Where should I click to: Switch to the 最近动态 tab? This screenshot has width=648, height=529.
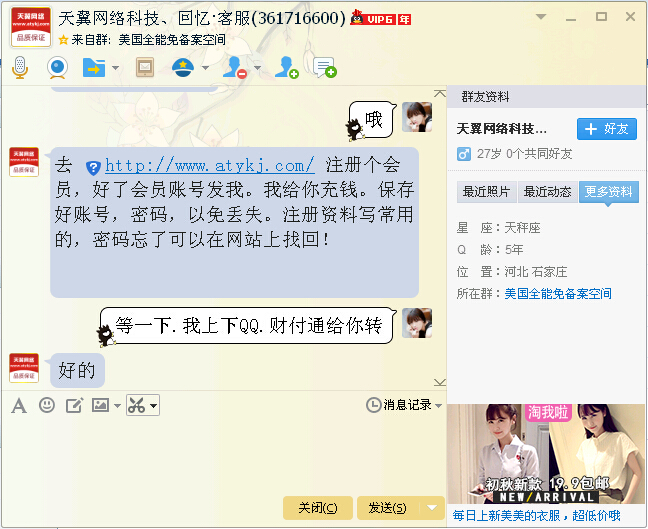[548, 192]
